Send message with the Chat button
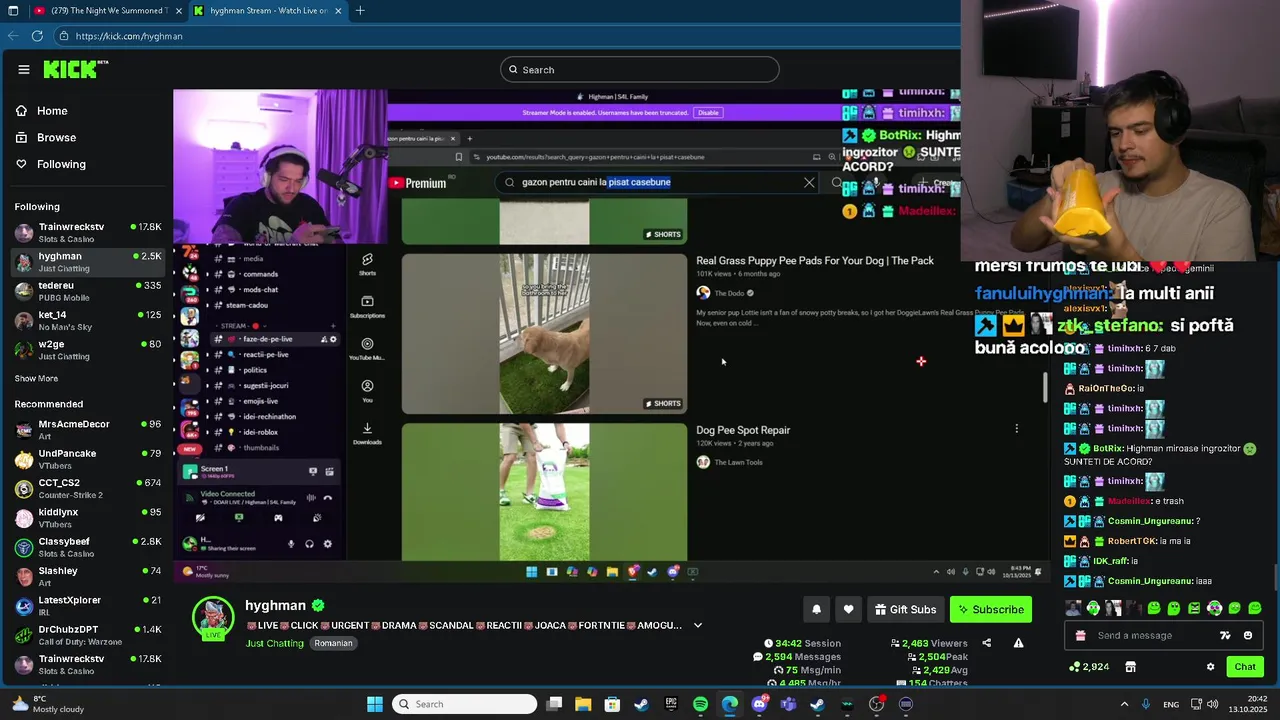 (x=1245, y=666)
